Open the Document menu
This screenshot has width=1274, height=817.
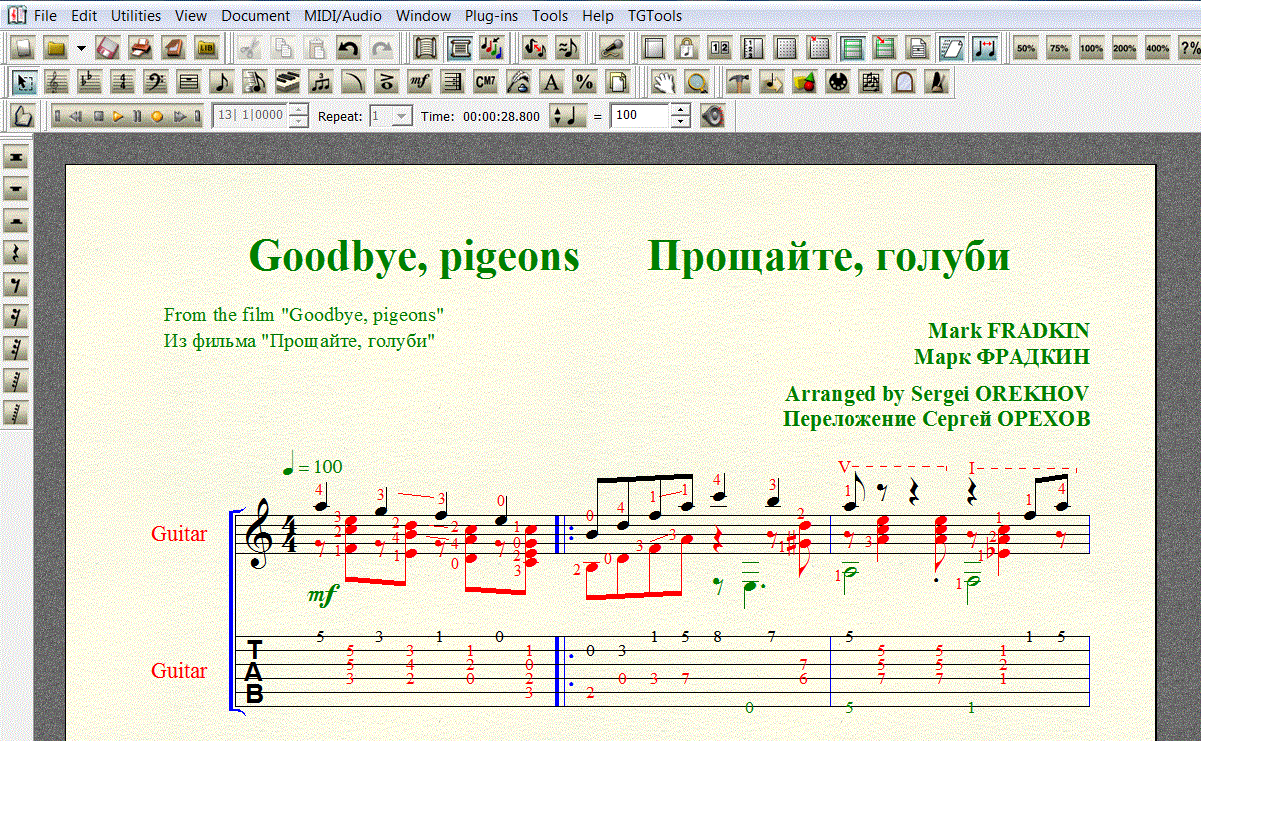(256, 16)
